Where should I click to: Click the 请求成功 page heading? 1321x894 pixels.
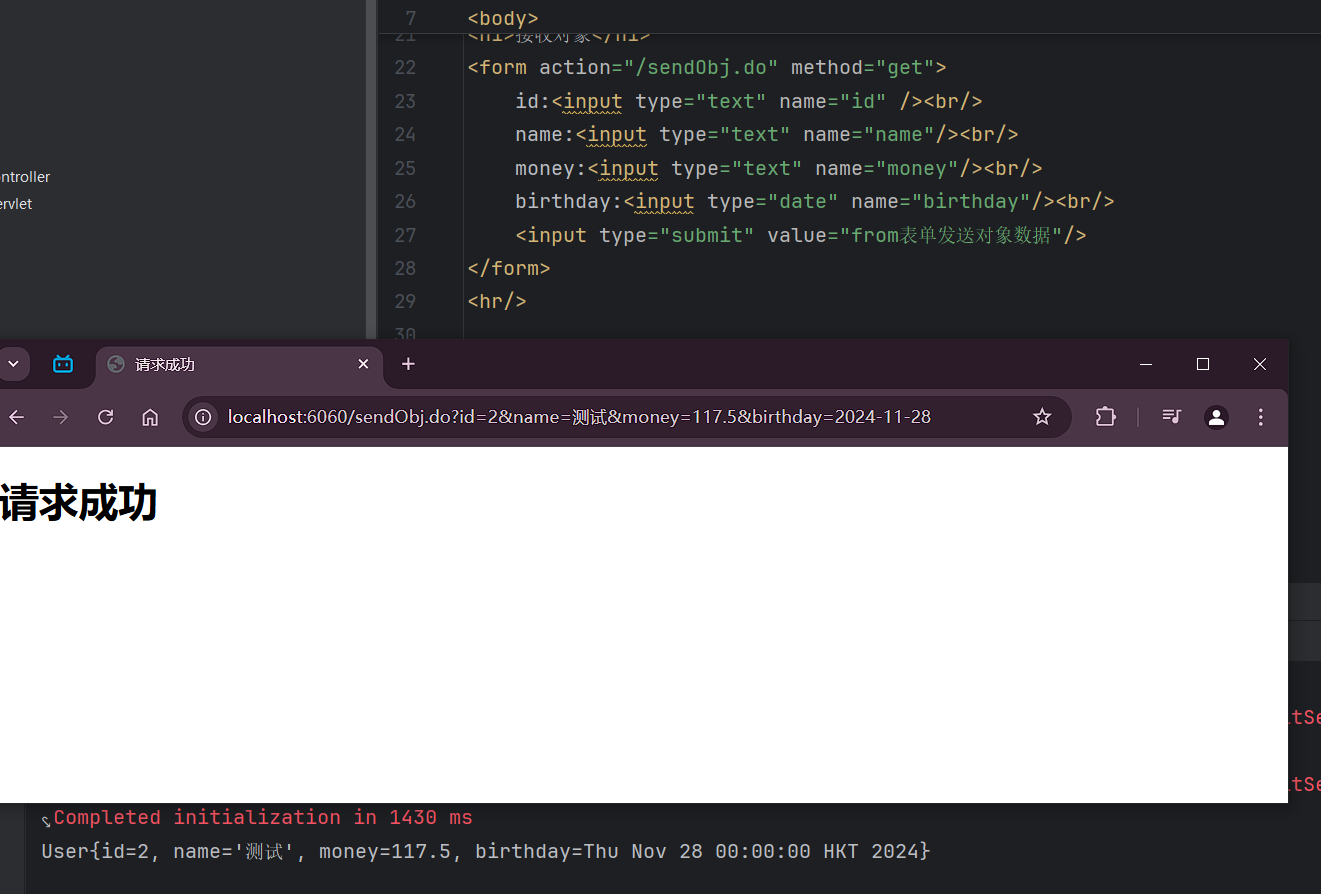coord(79,503)
